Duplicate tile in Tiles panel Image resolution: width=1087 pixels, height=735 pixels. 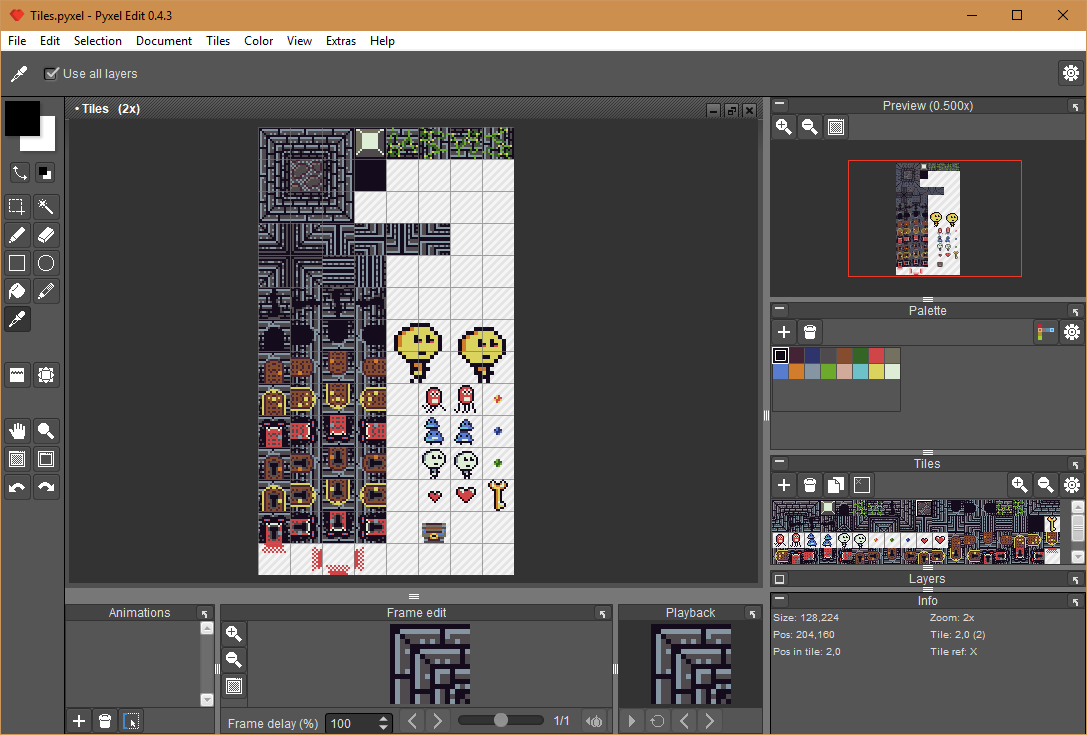[836, 485]
